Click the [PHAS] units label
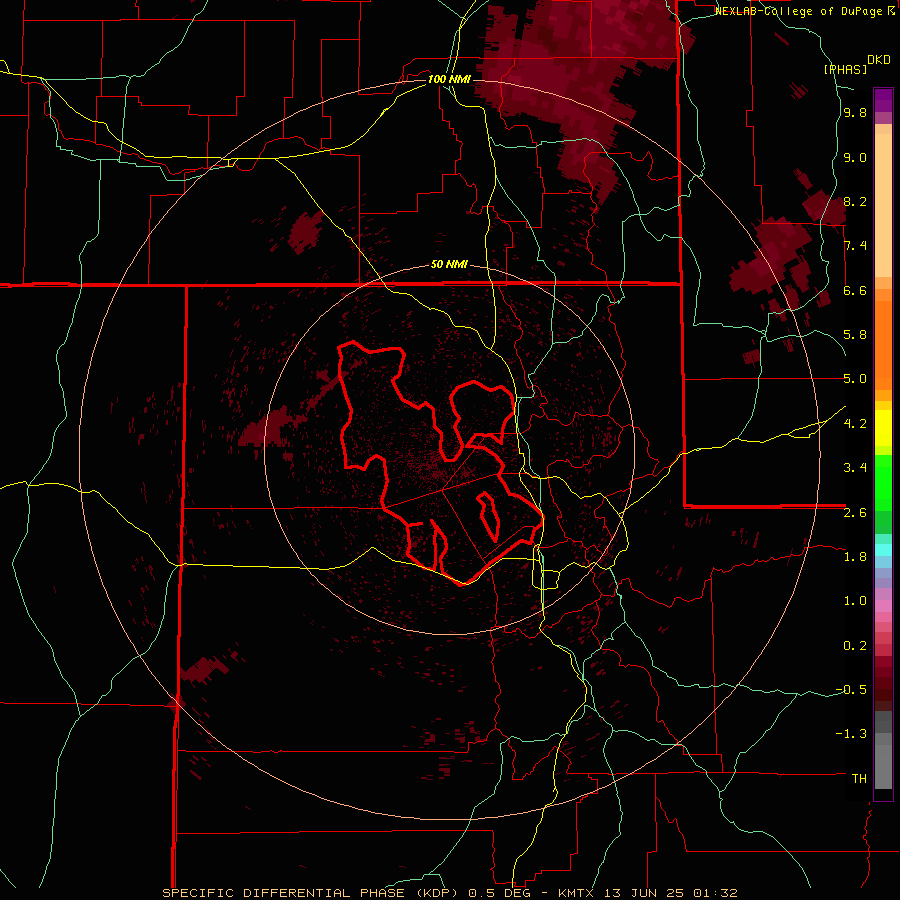 pyautogui.click(x=845, y=70)
